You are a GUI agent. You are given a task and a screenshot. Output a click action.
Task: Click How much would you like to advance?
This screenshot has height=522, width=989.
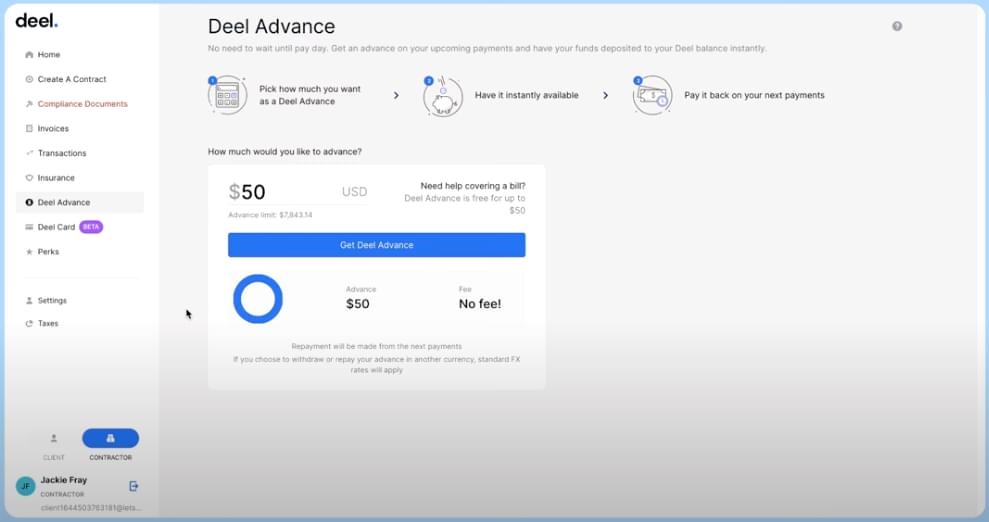tap(285, 152)
